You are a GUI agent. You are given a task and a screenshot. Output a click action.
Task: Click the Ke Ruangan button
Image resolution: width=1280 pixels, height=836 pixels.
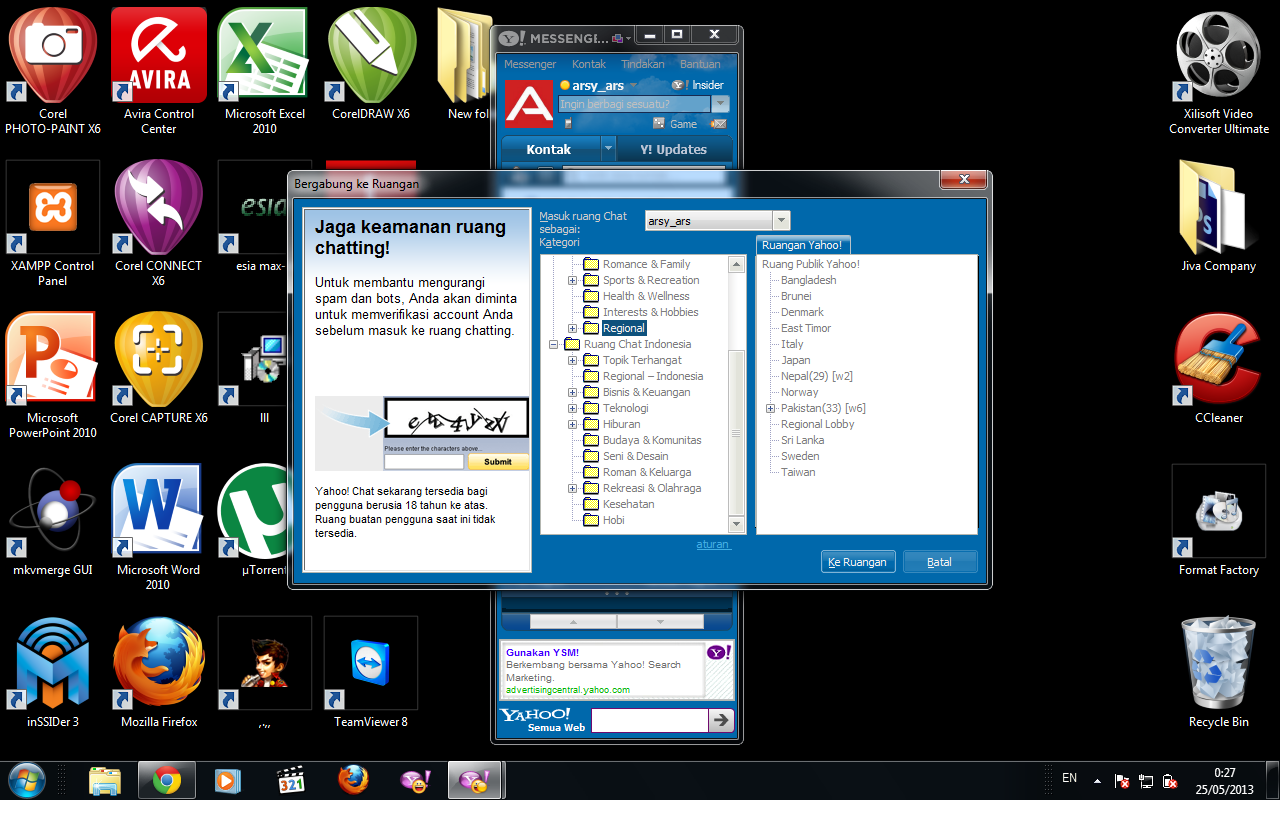click(x=858, y=562)
